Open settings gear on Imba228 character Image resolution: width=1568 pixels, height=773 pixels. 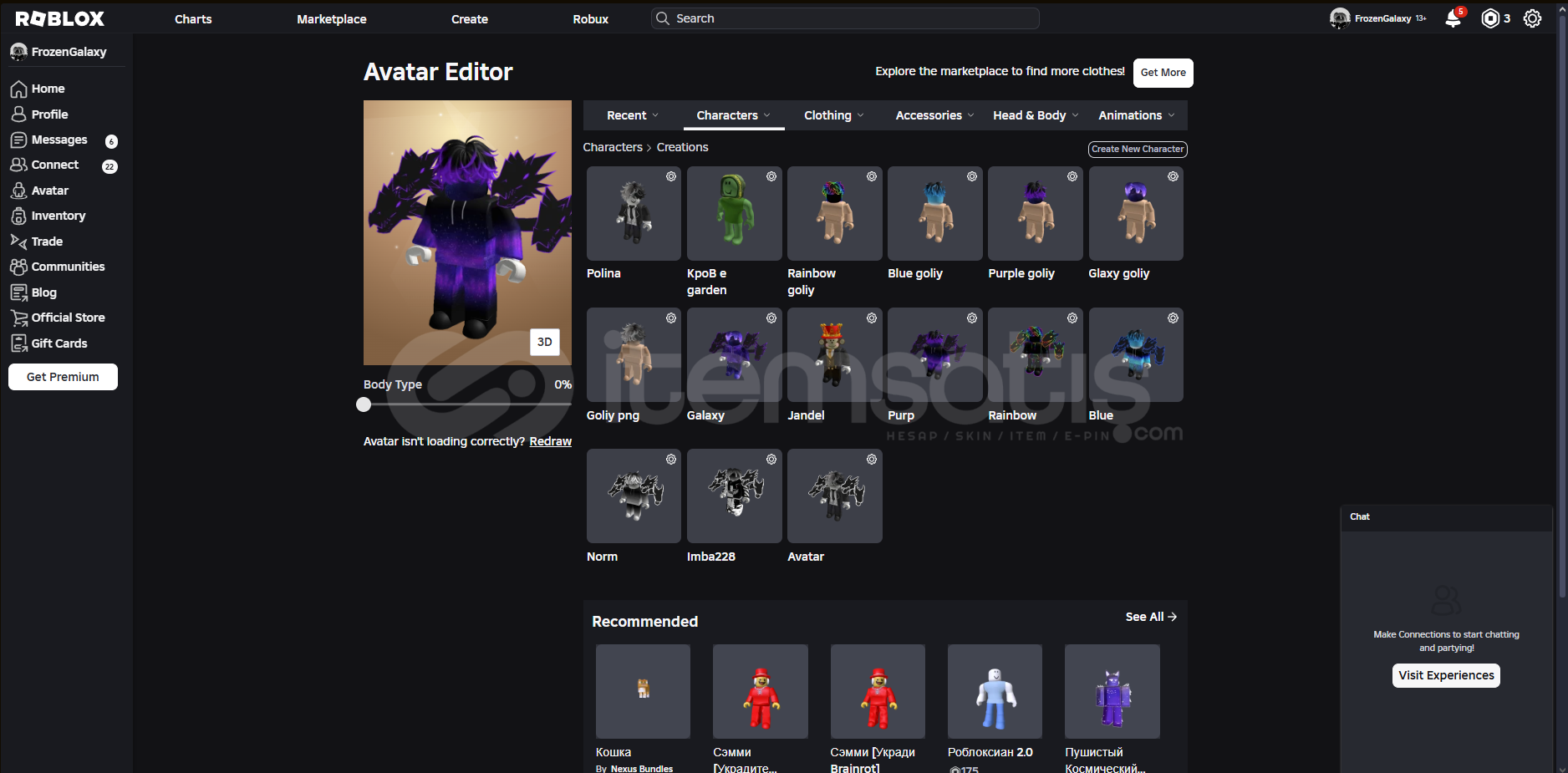[771, 460]
